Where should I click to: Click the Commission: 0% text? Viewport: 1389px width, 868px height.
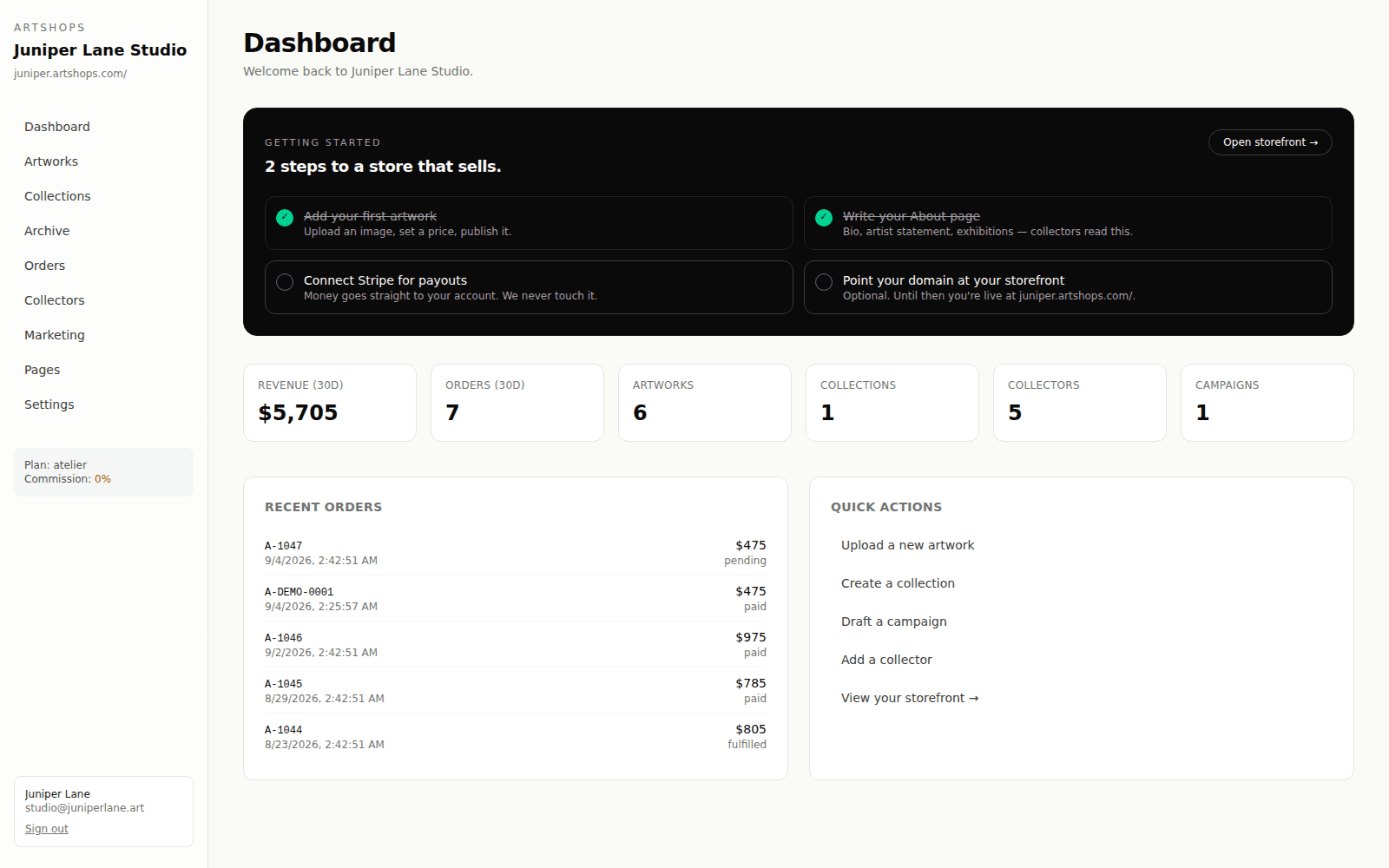68,479
